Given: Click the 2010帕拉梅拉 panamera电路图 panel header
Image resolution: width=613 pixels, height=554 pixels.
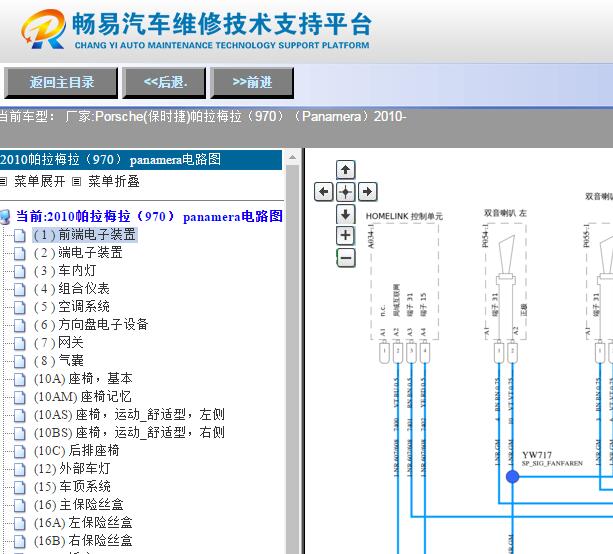Looking at the screenshot, I should click(141, 160).
